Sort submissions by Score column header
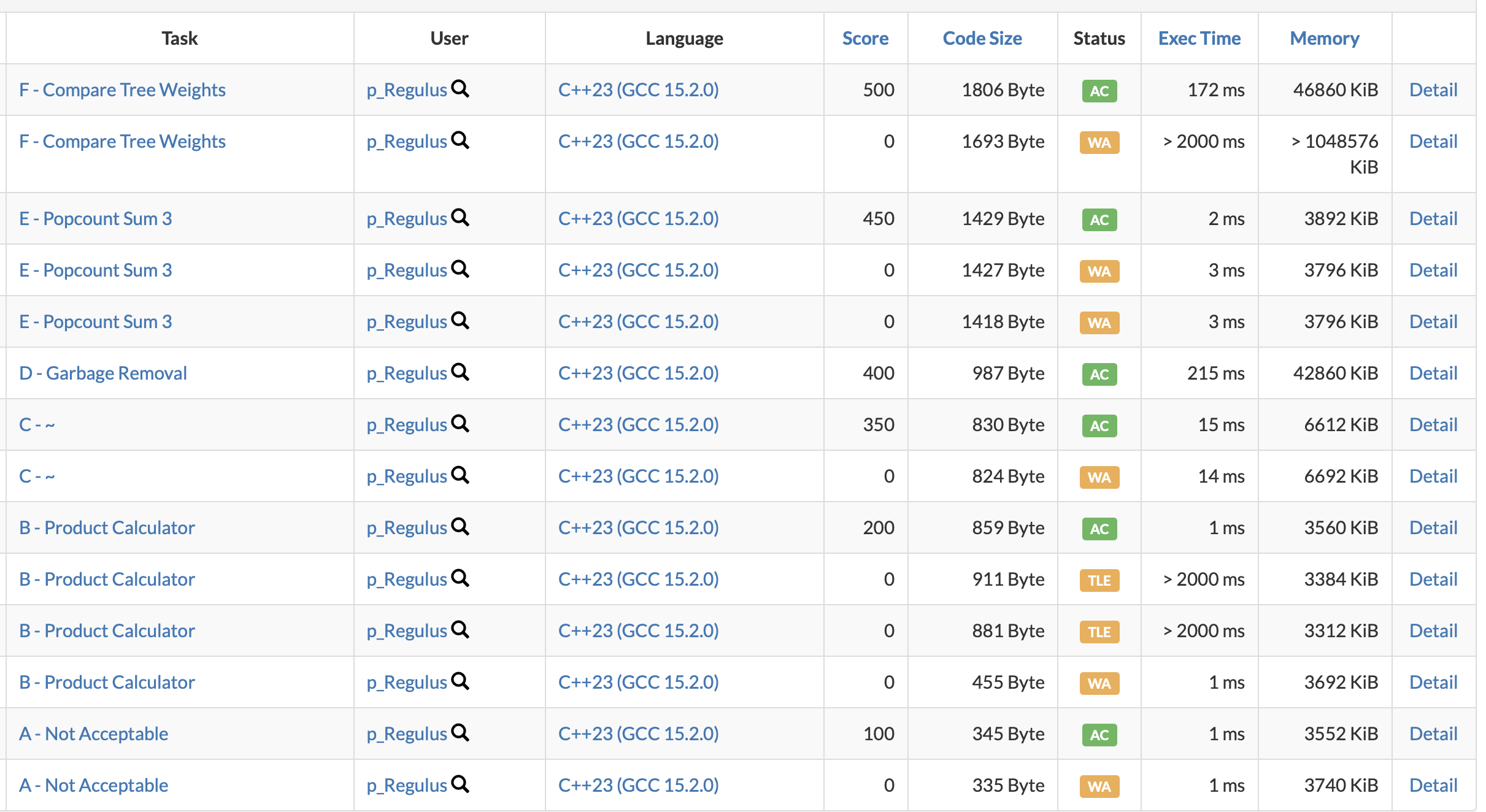1486x812 pixels. [864, 39]
